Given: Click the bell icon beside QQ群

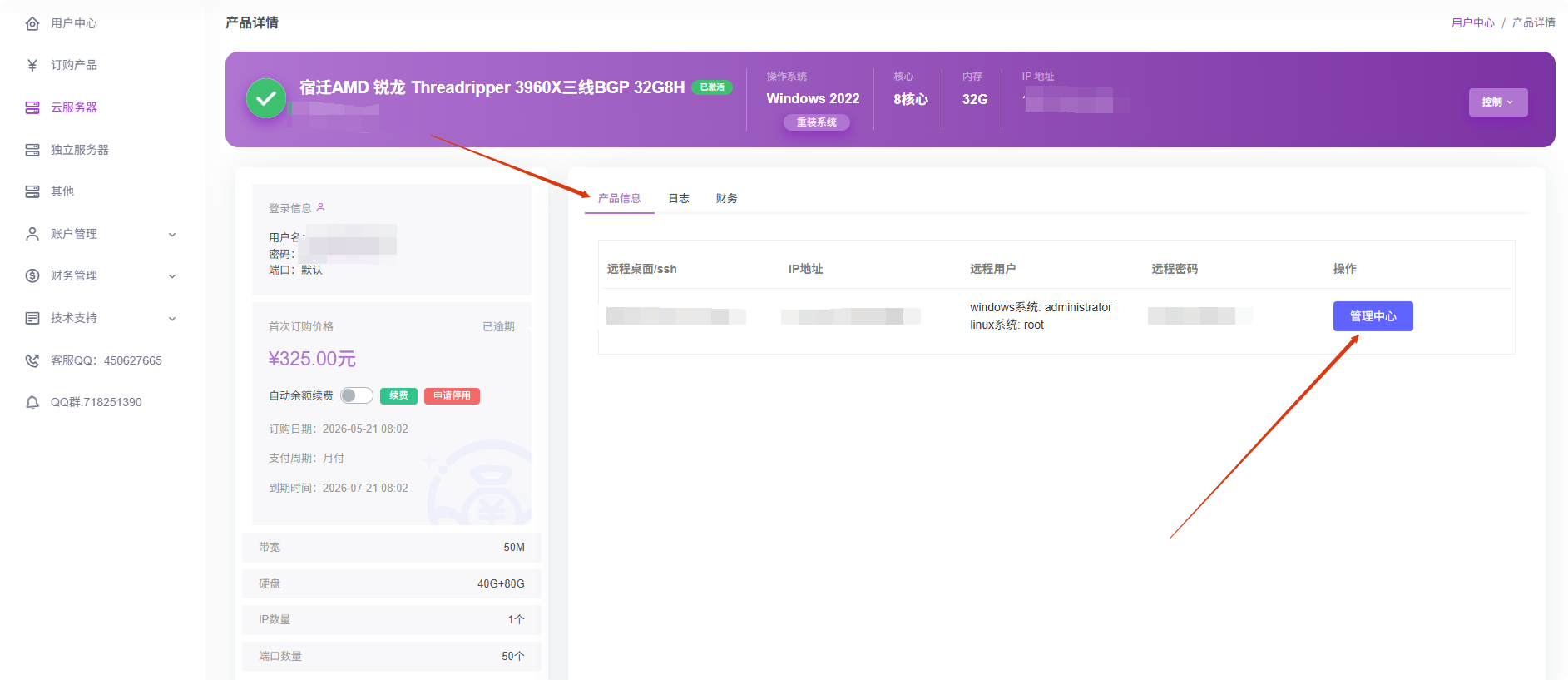Looking at the screenshot, I should [32, 402].
